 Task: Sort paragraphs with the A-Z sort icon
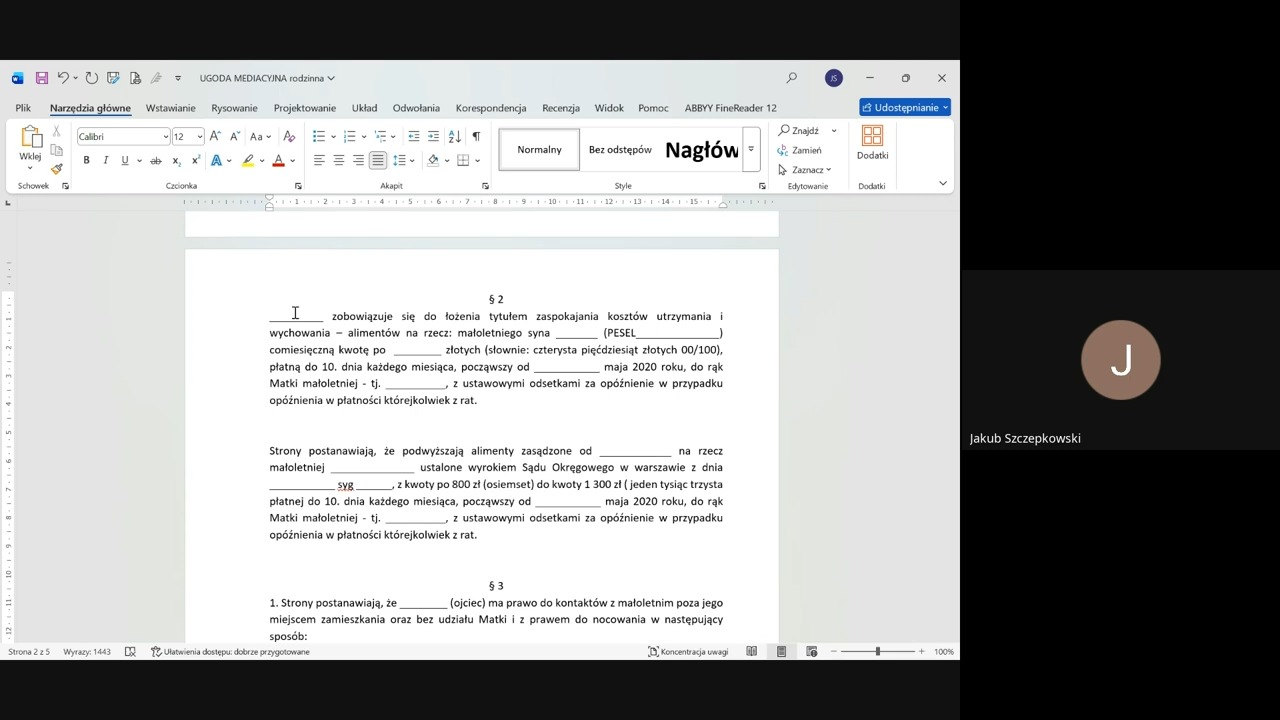454,136
